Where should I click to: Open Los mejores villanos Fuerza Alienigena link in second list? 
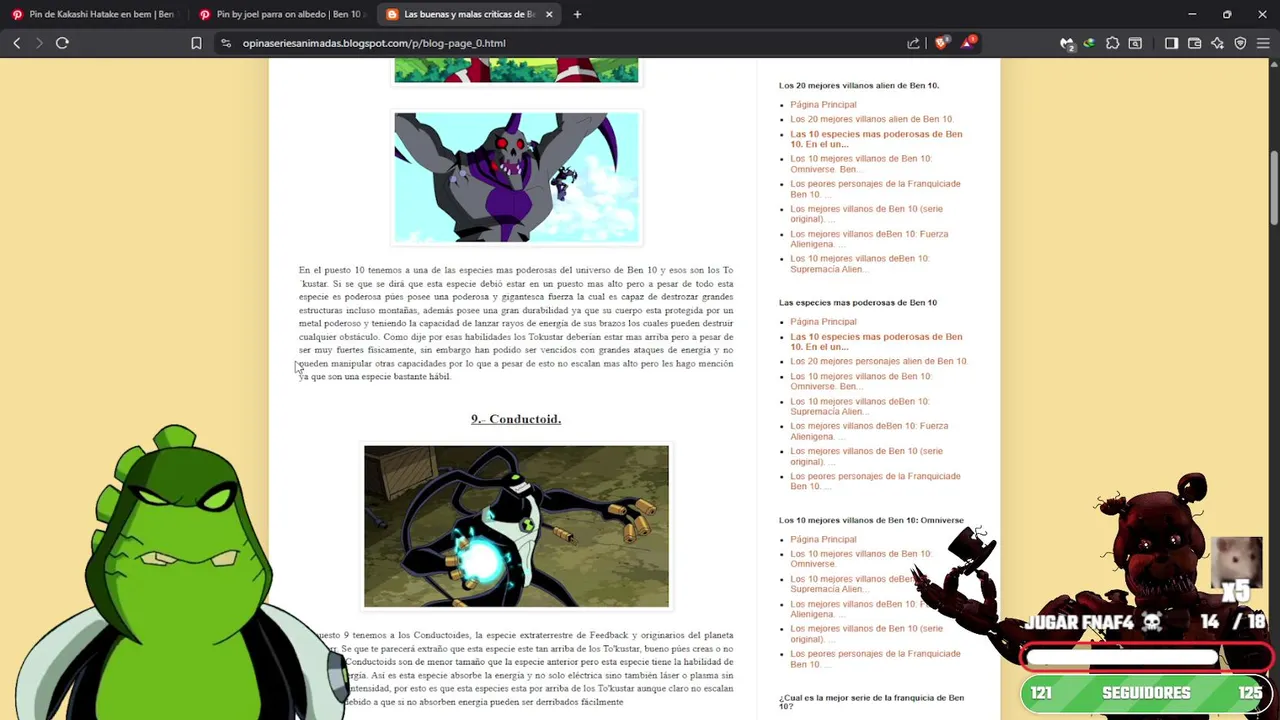(869, 431)
